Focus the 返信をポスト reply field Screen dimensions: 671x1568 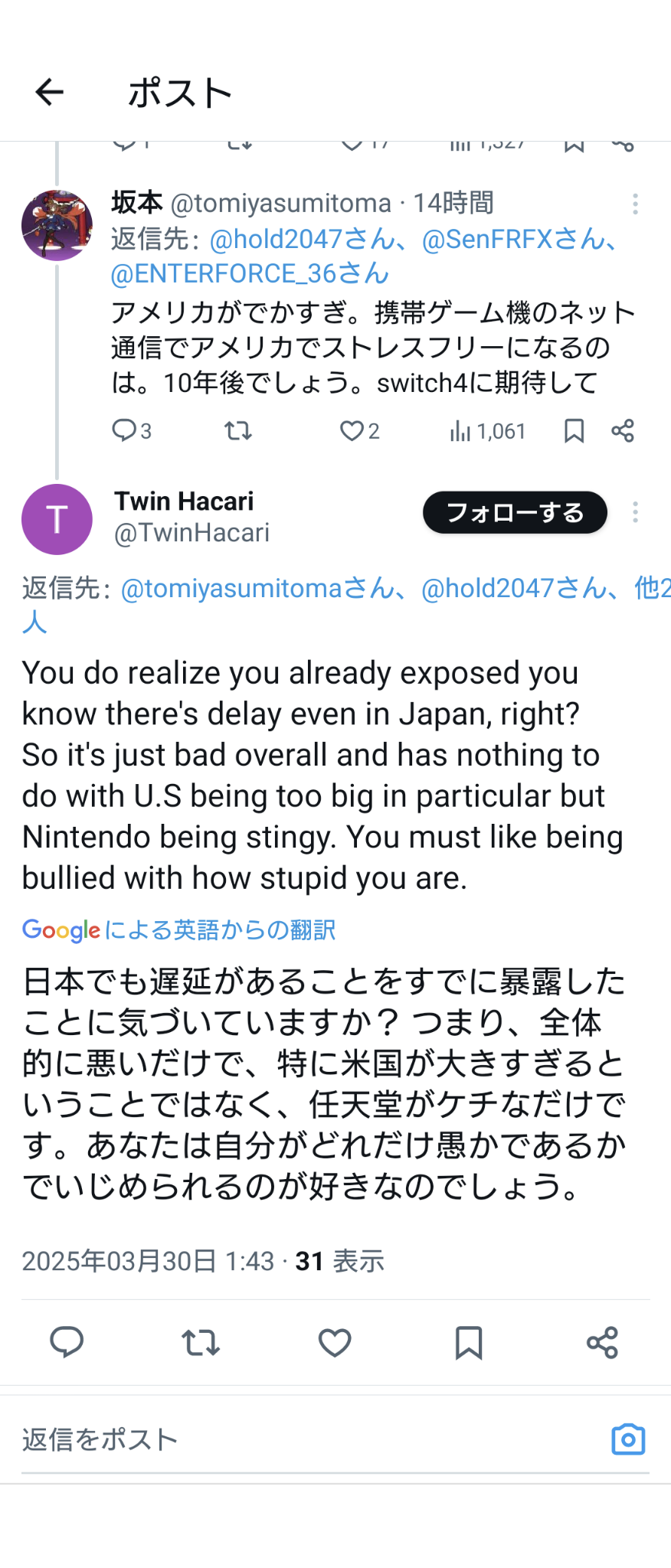[x=306, y=1439]
